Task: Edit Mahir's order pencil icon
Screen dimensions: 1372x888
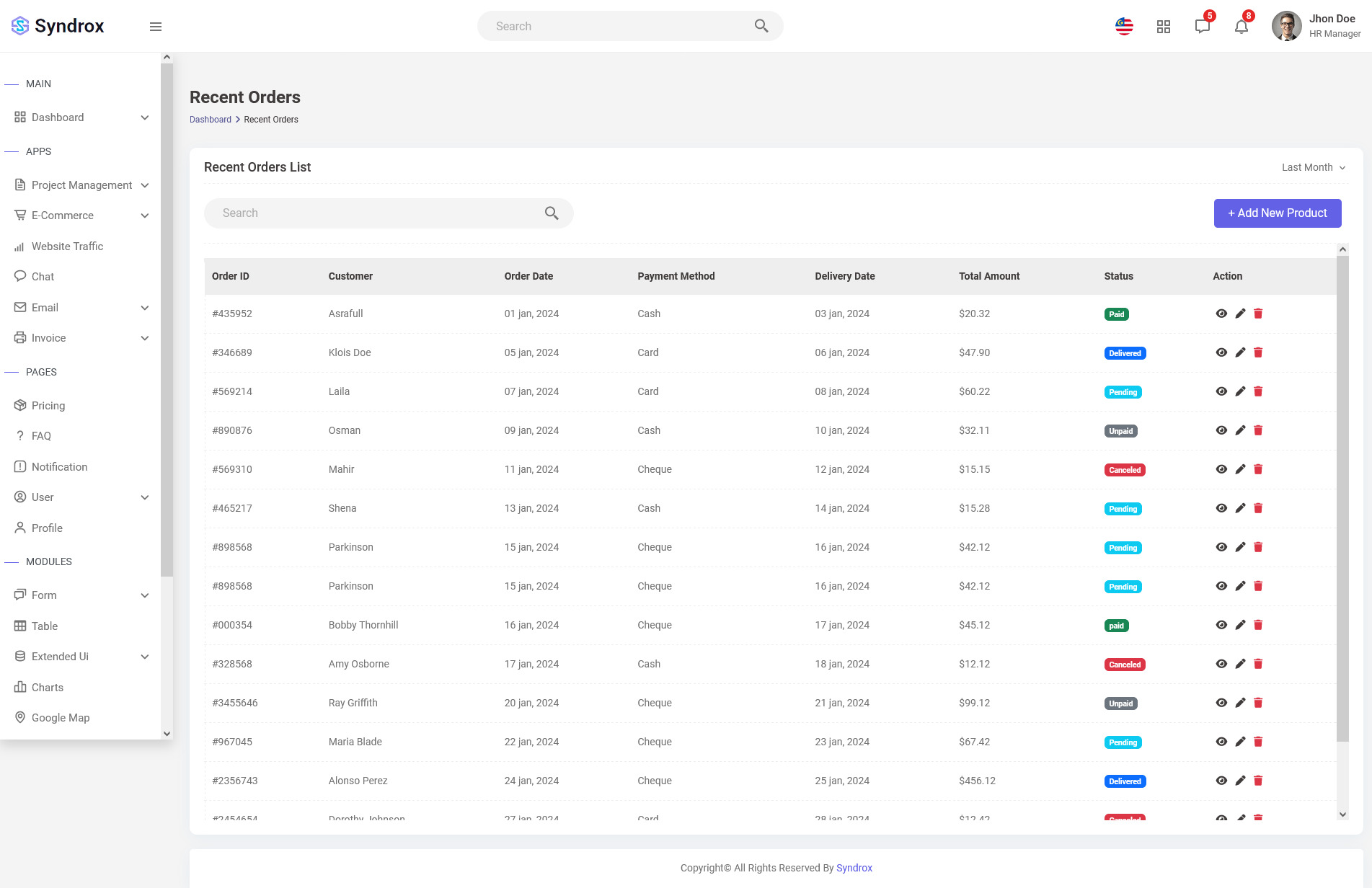Action: click(1240, 469)
